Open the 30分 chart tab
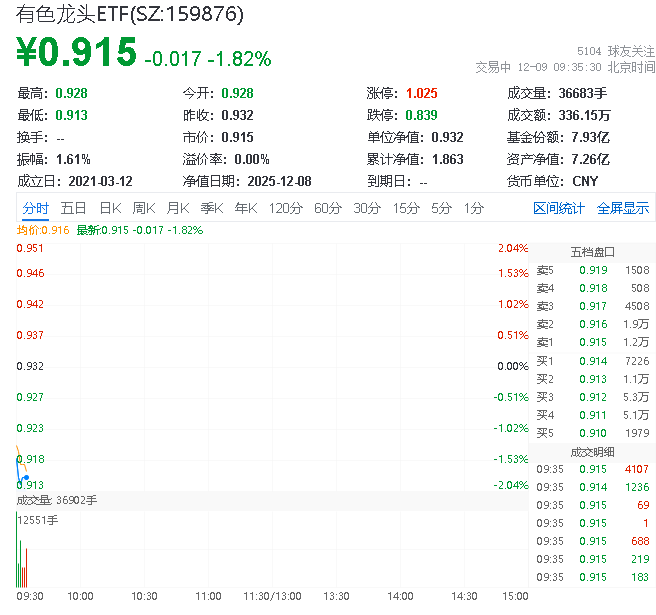The image size is (656, 615). click(x=367, y=208)
